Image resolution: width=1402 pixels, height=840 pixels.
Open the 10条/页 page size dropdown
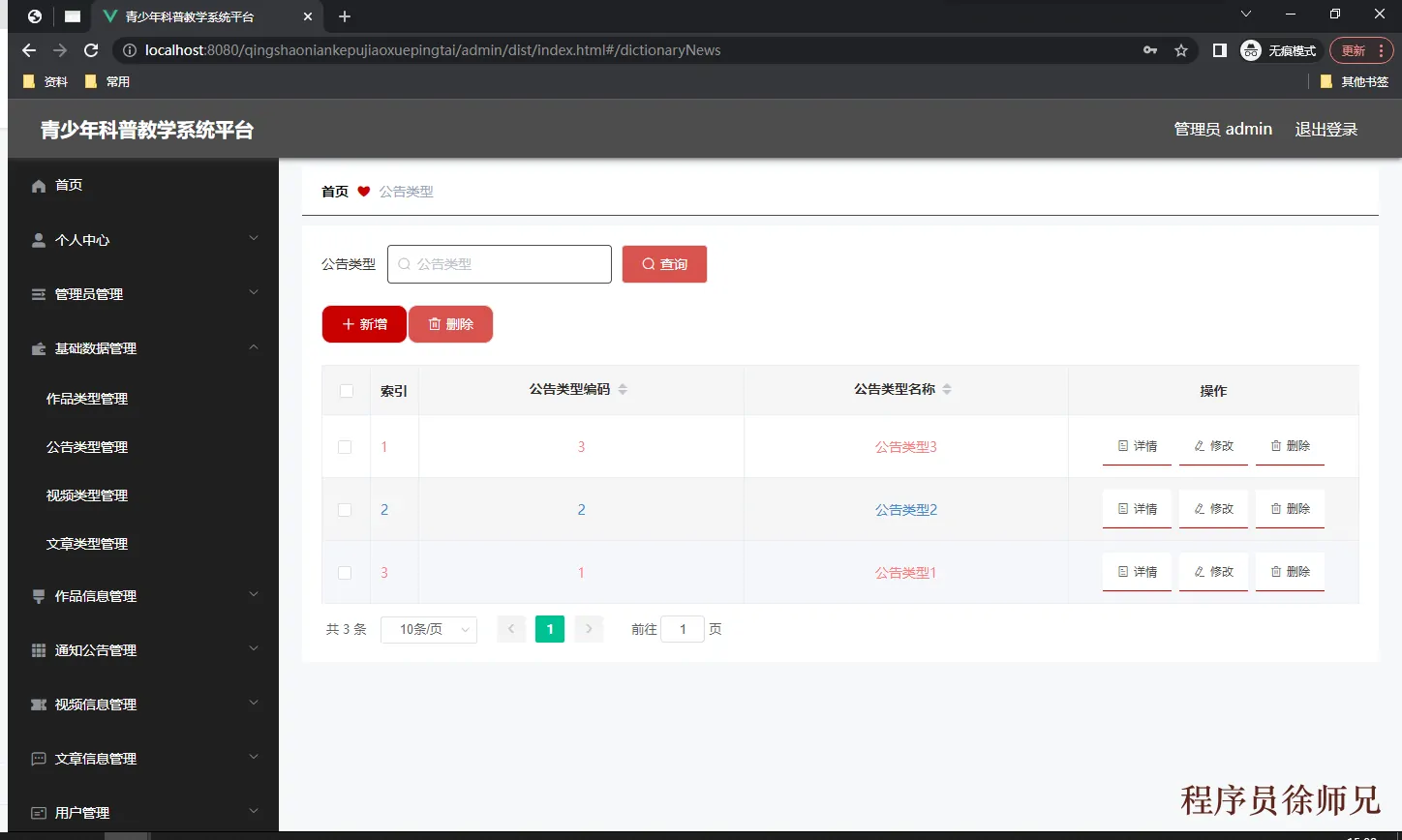coord(429,629)
